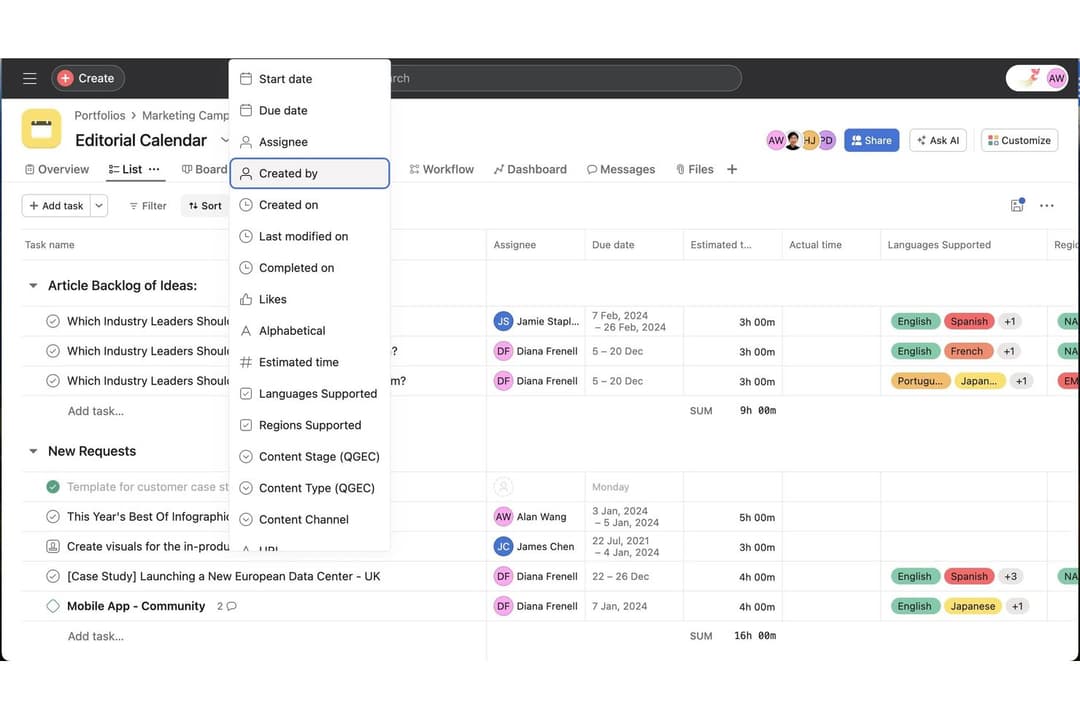Switch to the Dashboard tab

[530, 169]
